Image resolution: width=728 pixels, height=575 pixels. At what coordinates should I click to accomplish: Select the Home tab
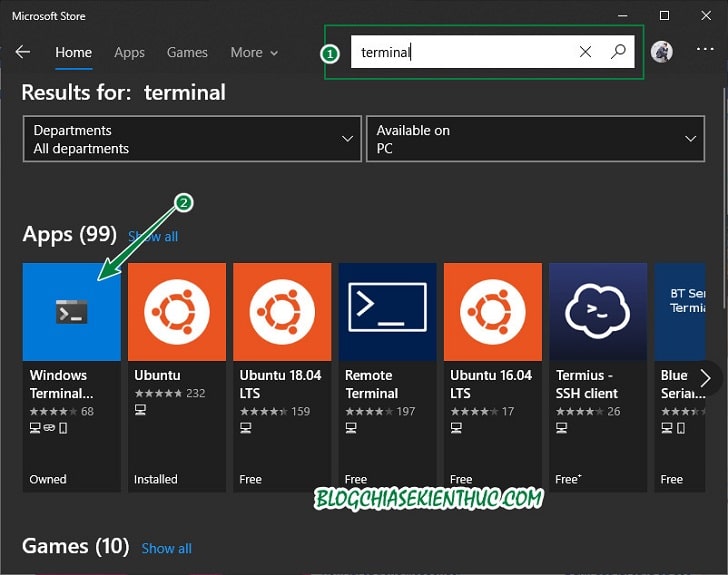(x=73, y=52)
